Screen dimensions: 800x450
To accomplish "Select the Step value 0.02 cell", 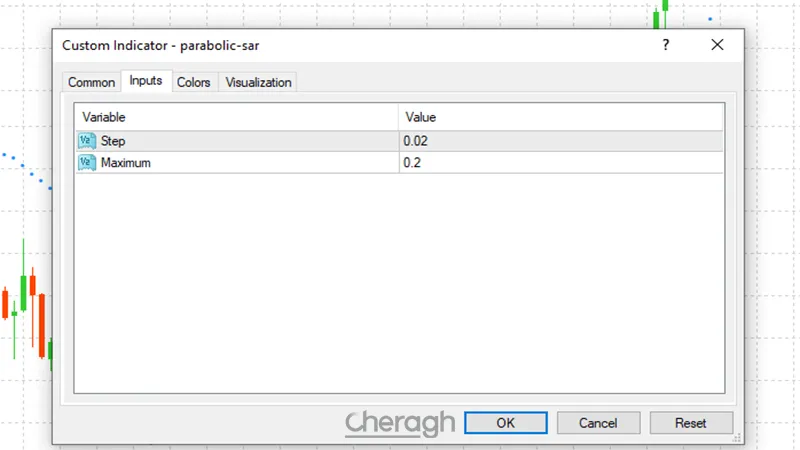I will coord(560,141).
